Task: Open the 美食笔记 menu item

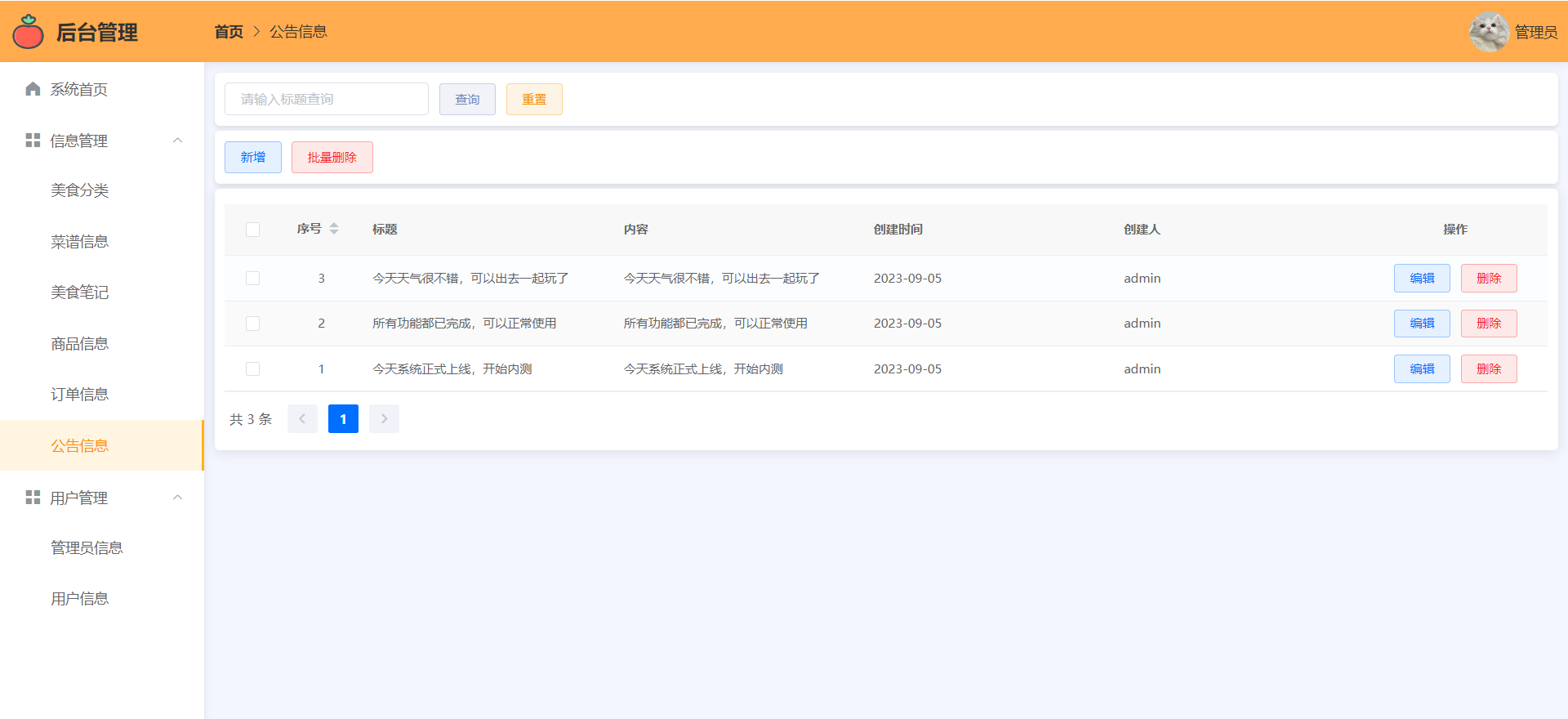Action: pyautogui.click(x=102, y=293)
